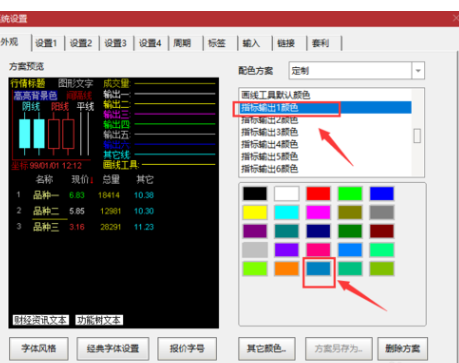Select 指标输出3颜色 list item
The height and width of the screenshot is (363, 459).
point(325,132)
